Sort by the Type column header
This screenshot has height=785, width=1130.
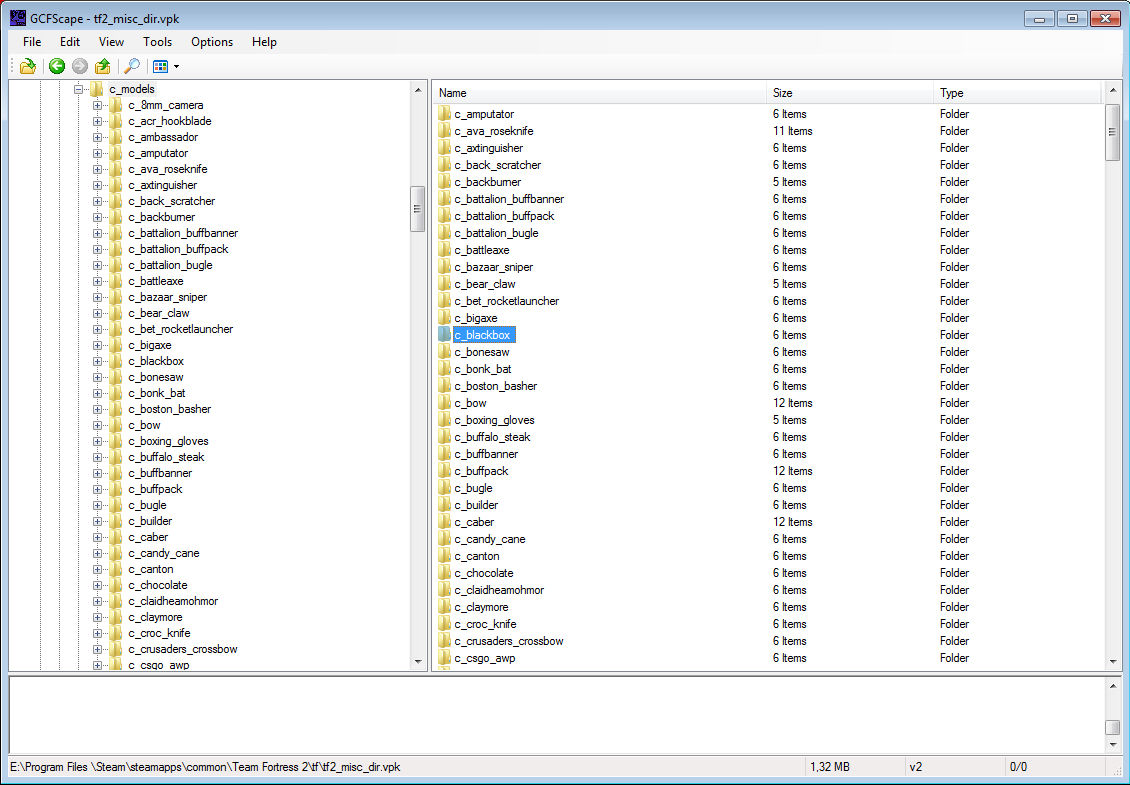(x=1018, y=93)
